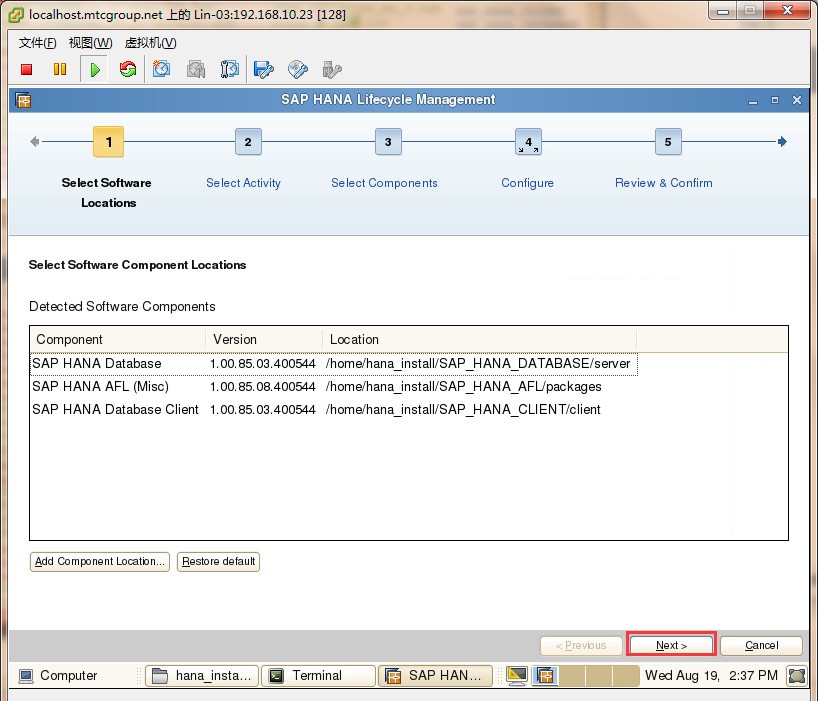818x701 pixels.
Task: Take a snapshot of the VM
Action: (x=162, y=69)
